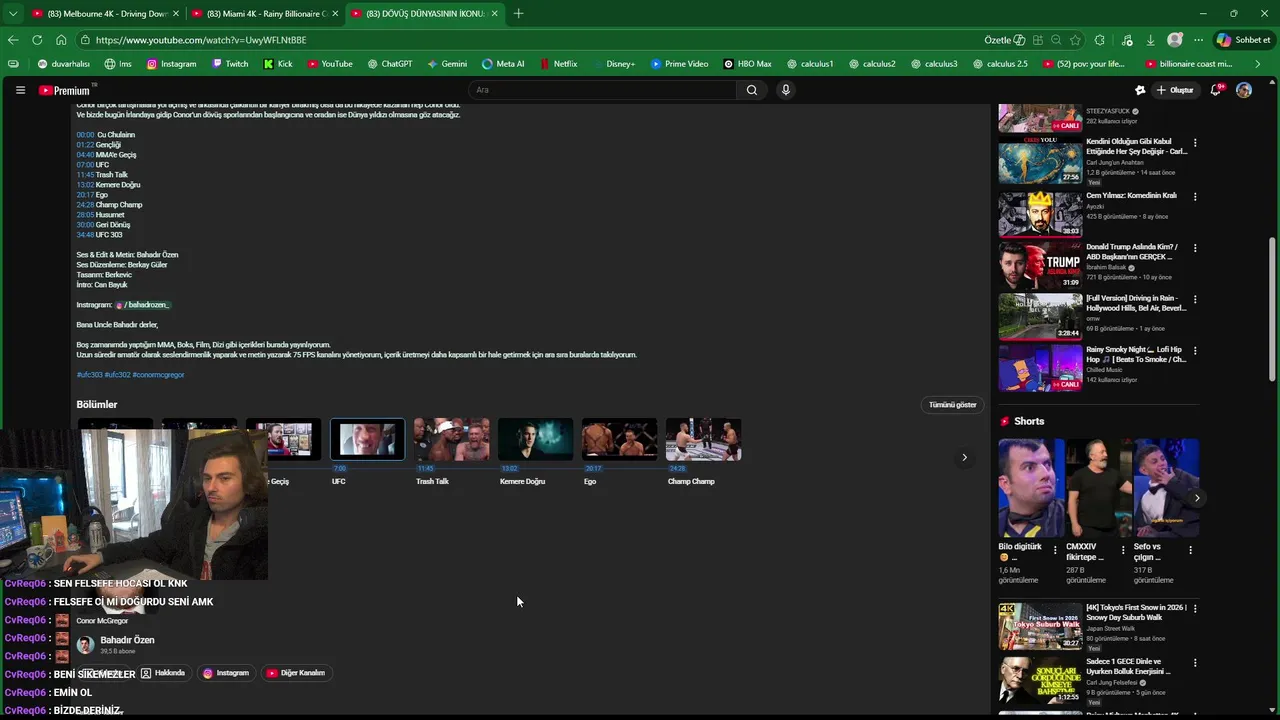Open channel Hakkında button
This screenshot has width=1280, height=720.
164,673
